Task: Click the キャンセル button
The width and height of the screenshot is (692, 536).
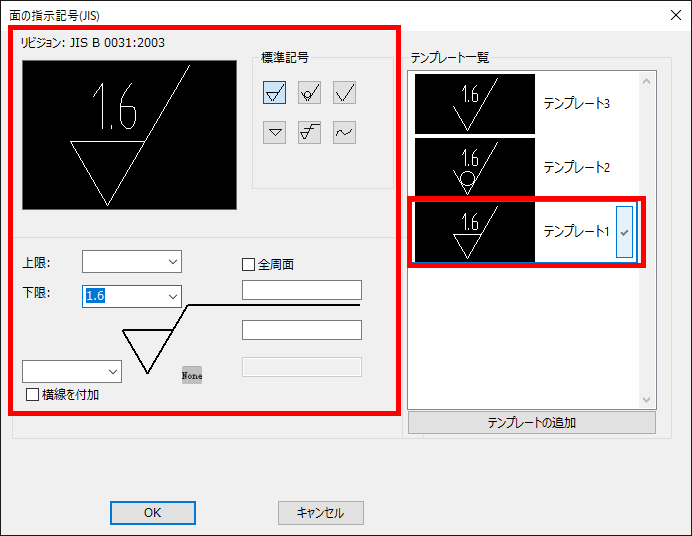Action: [321, 513]
